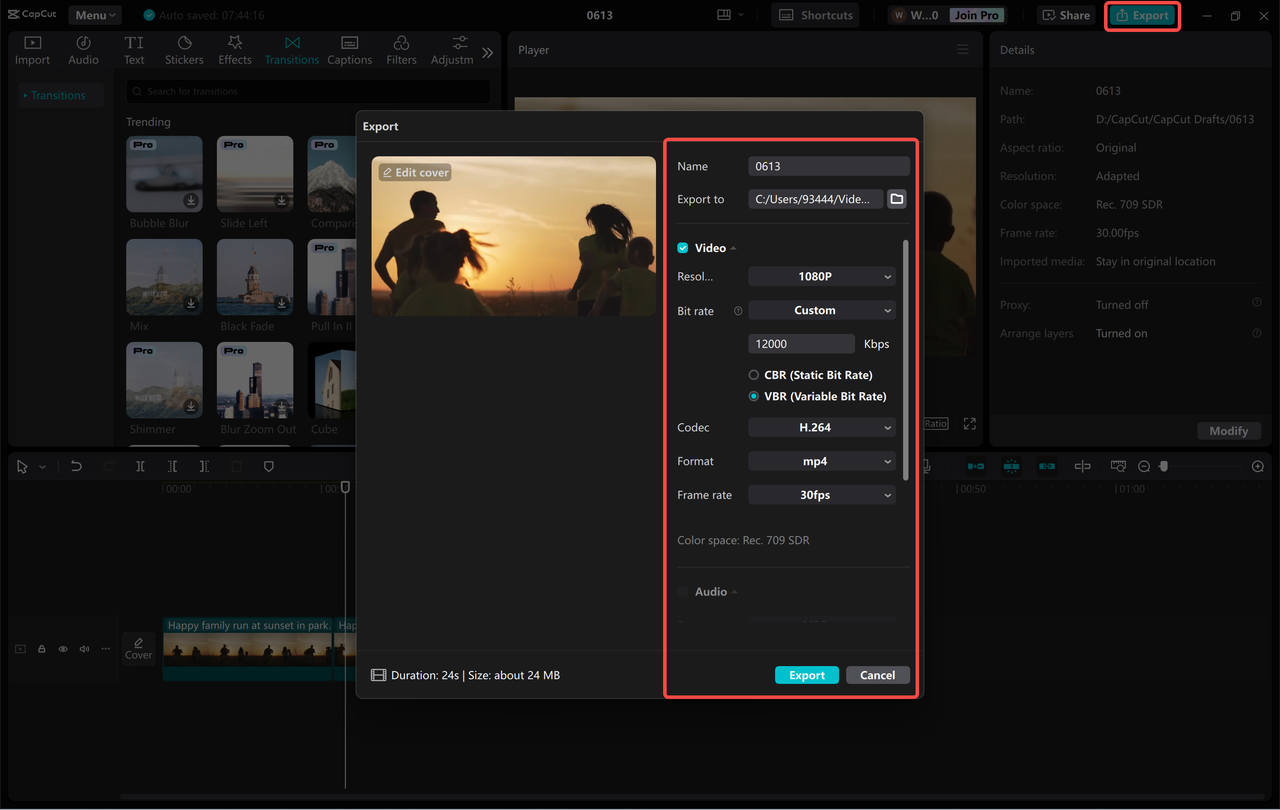Open the track's three-dot more options
Viewport: 1280px width, 810px height.
[x=105, y=649]
